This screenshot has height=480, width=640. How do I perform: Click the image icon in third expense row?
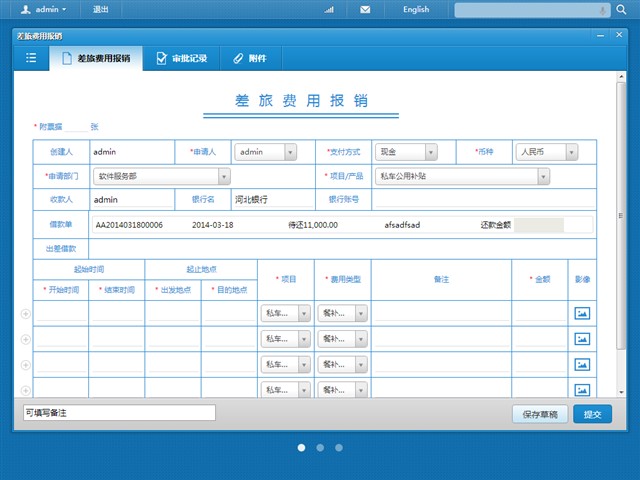pos(582,364)
